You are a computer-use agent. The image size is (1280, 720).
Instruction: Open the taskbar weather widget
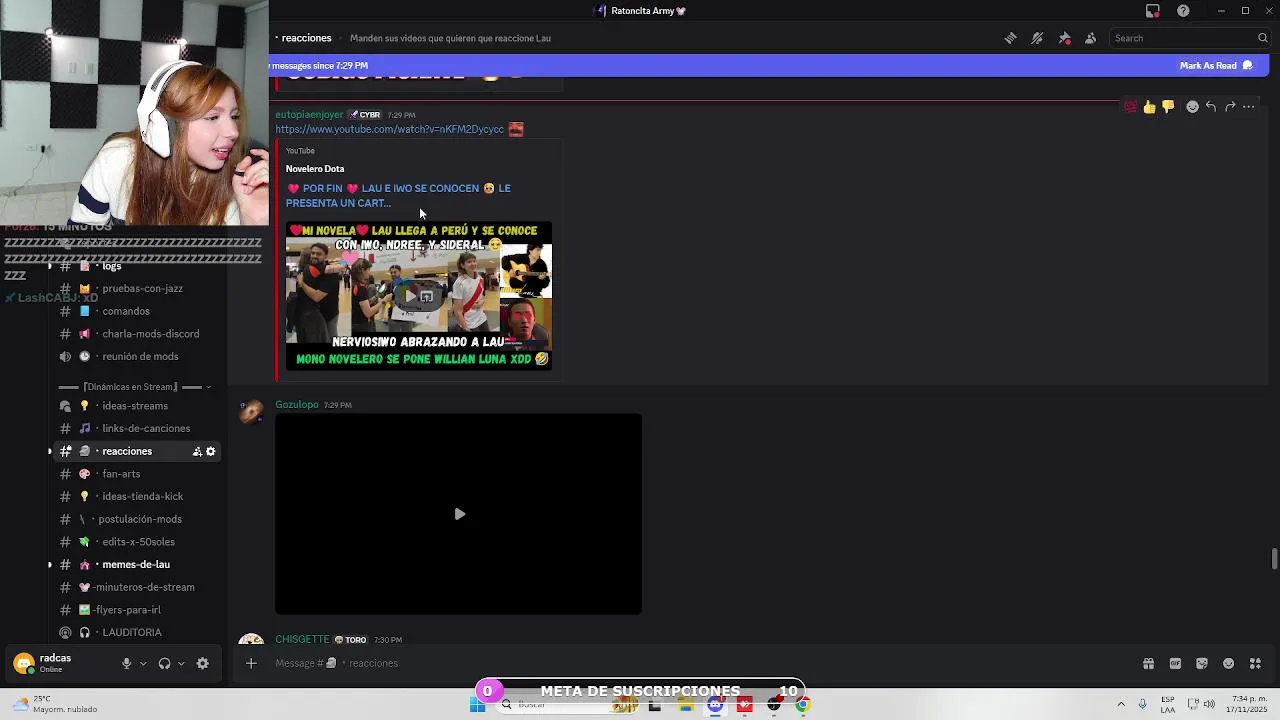55,704
